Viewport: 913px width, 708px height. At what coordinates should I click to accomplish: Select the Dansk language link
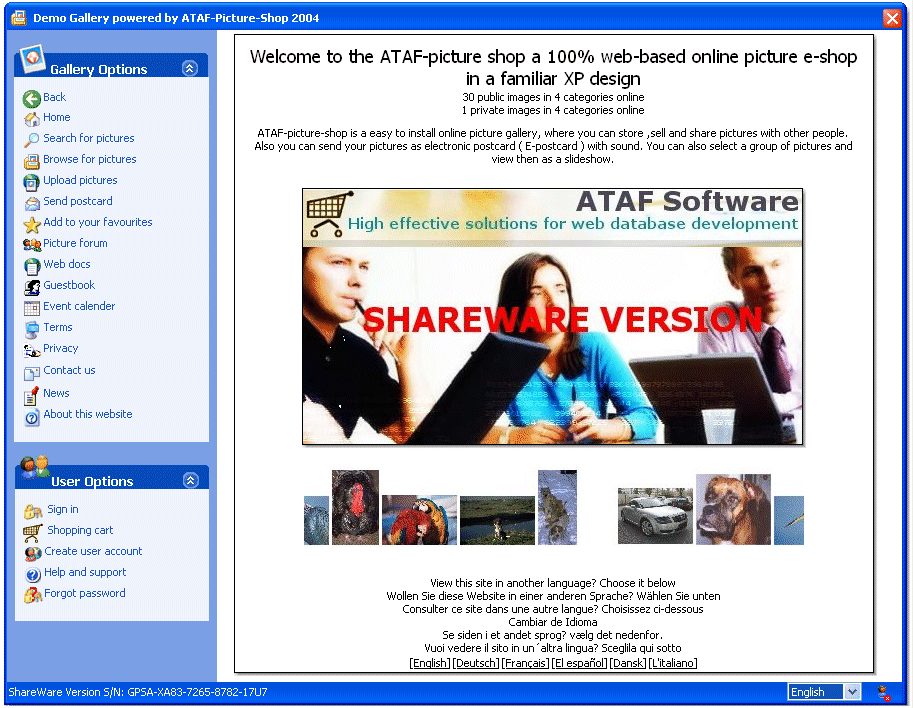coord(628,663)
